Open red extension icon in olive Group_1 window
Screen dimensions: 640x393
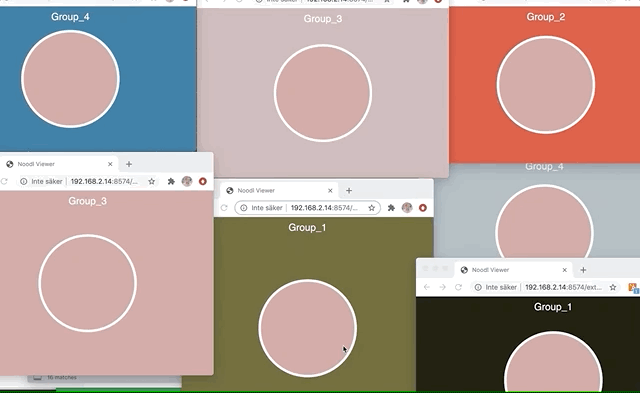coord(422,208)
